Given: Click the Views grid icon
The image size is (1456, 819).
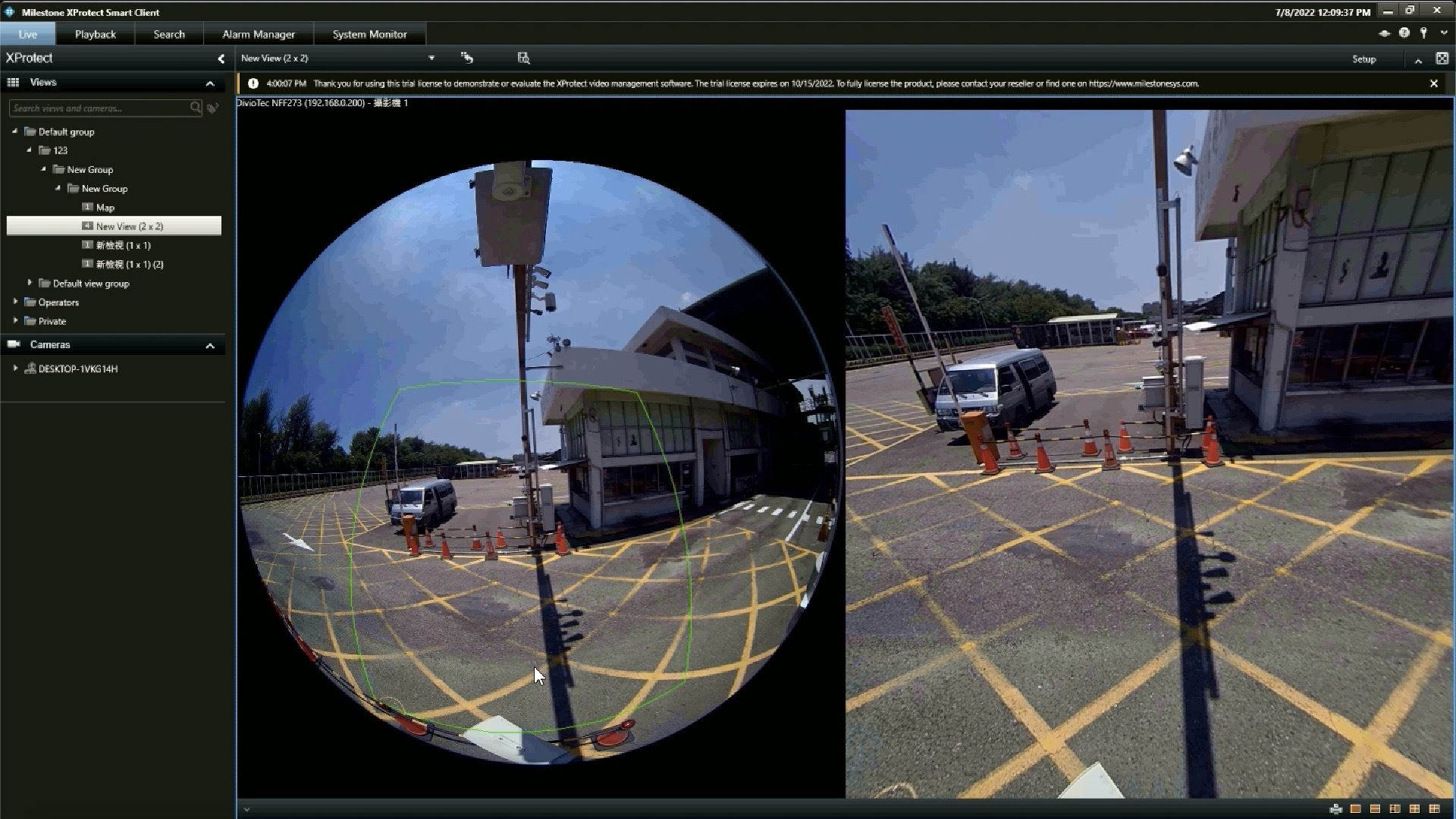Looking at the screenshot, I should (13, 83).
